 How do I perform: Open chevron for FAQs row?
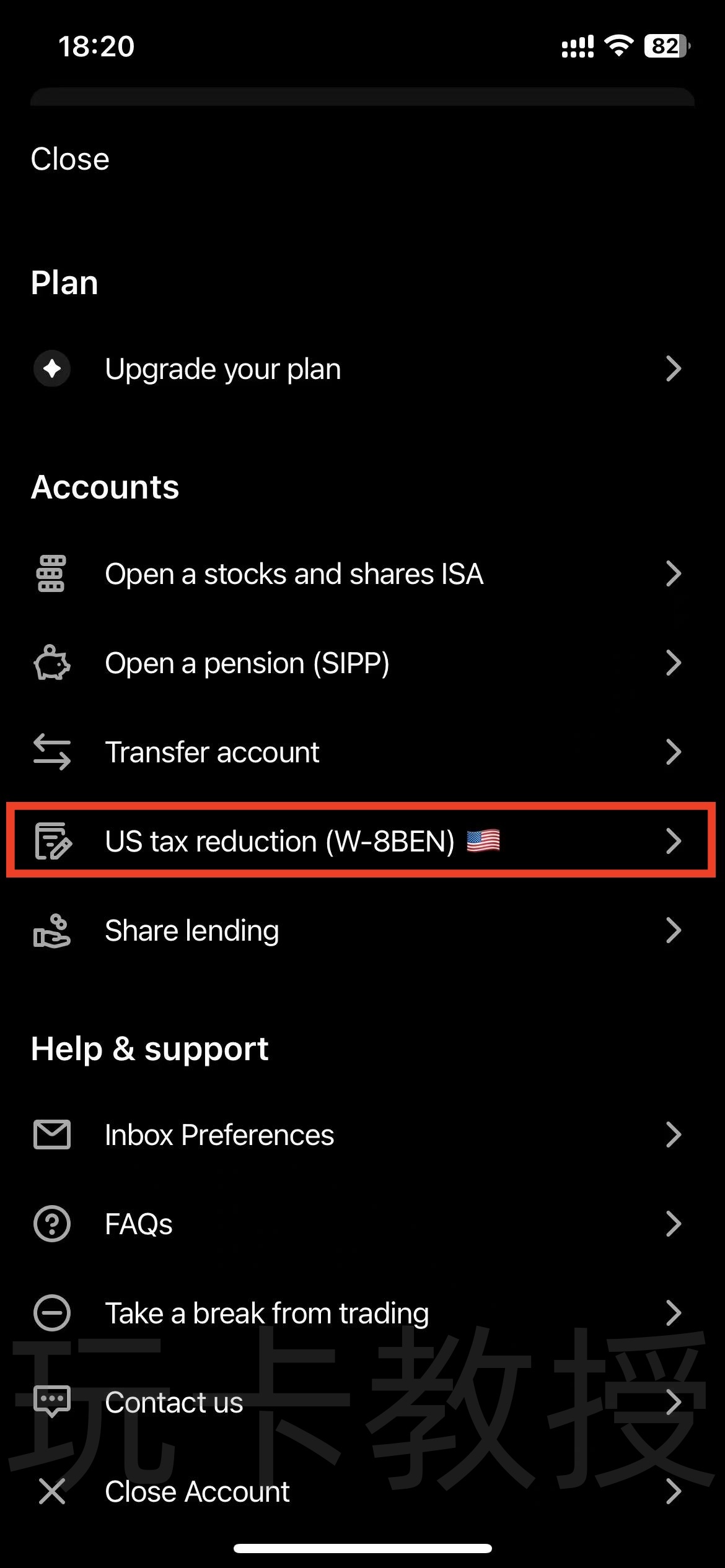point(674,1224)
